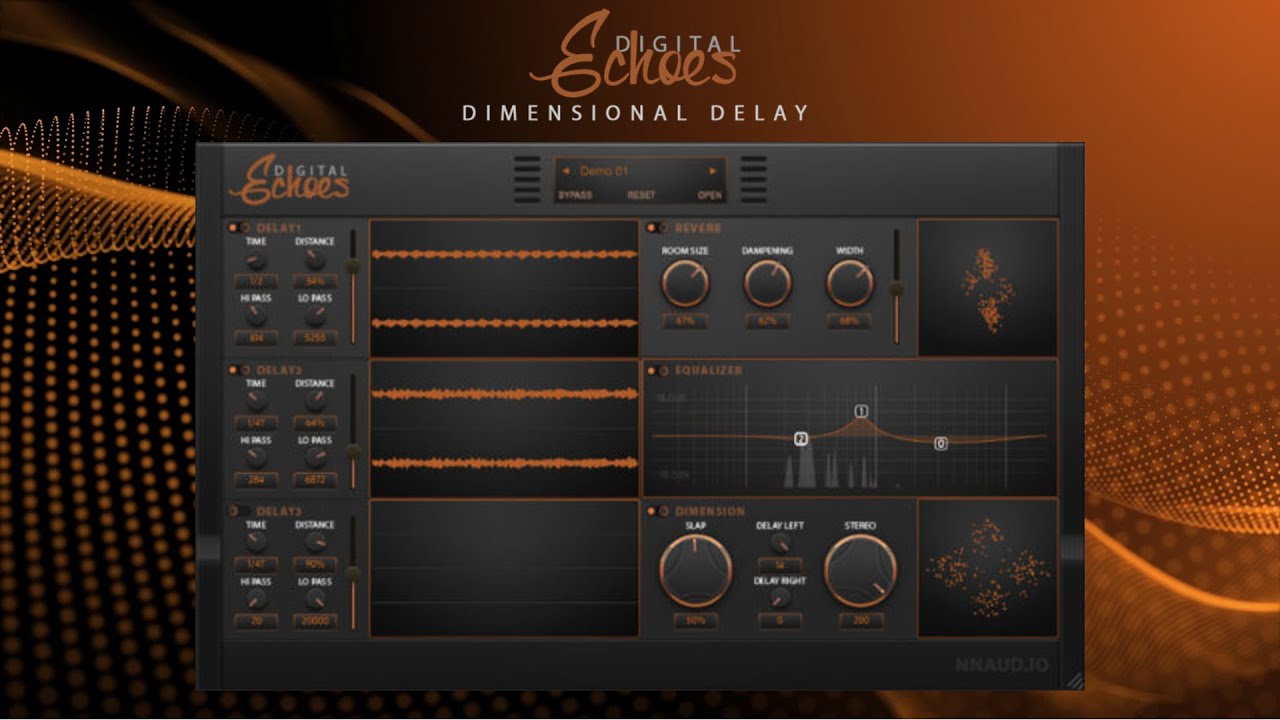The height and width of the screenshot is (720, 1280).
Task: Click the Reverb Room Size knob
Action: point(686,284)
